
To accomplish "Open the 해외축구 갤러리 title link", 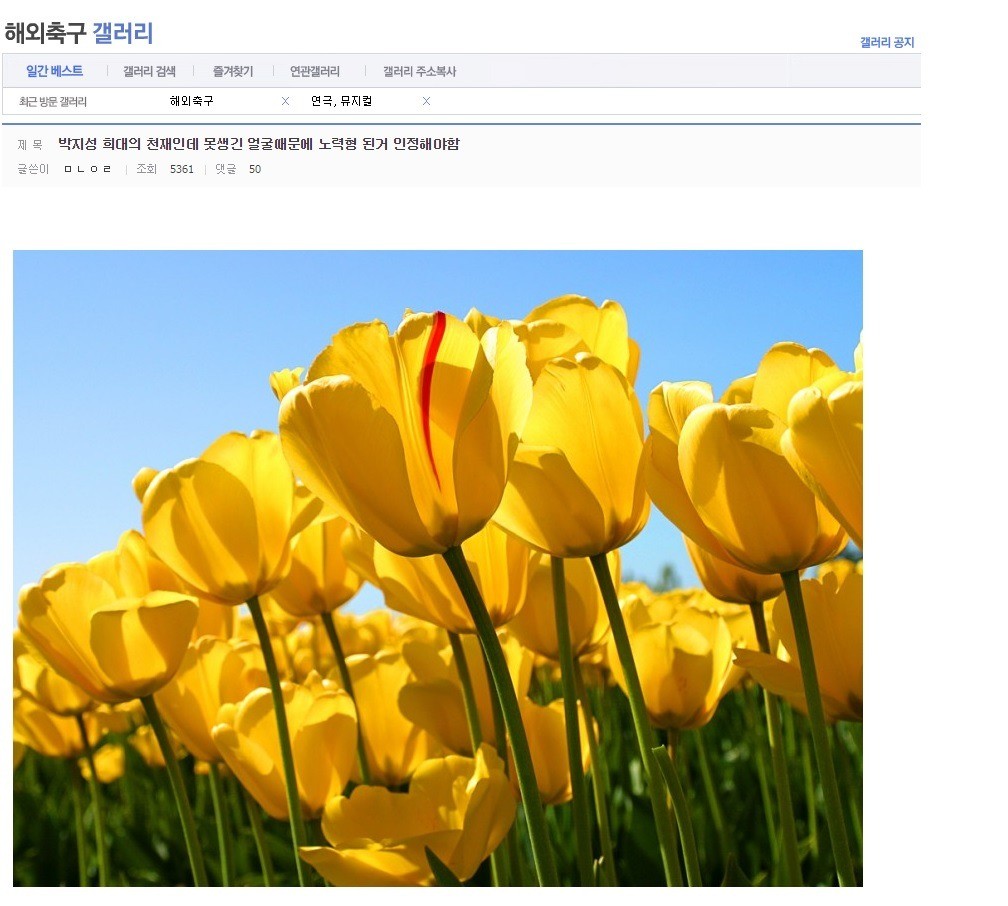I will pyautogui.click(x=80, y=32).
